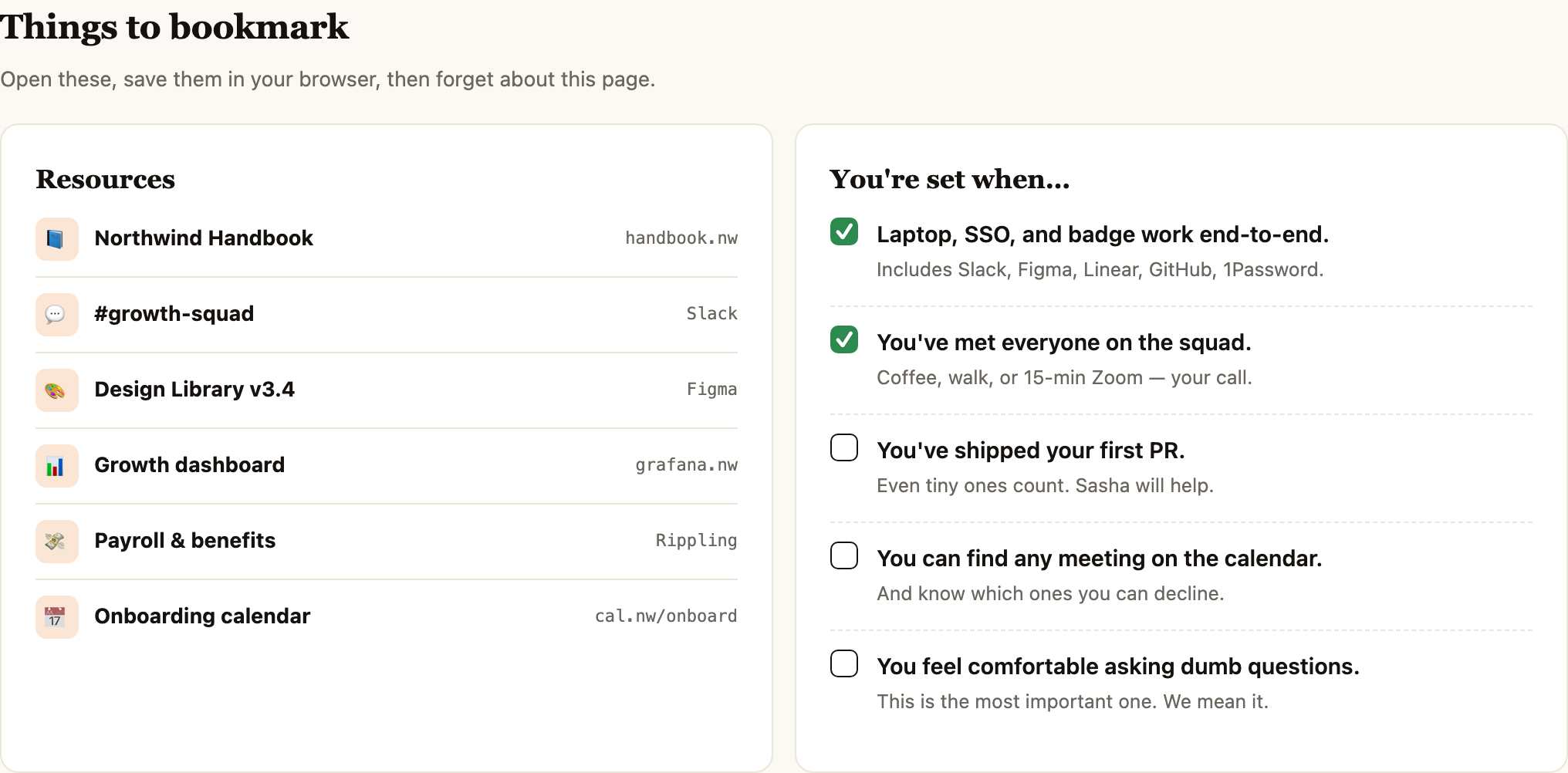Click This is the most important one description
Screen dimensions: 1568x773
[1073, 702]
